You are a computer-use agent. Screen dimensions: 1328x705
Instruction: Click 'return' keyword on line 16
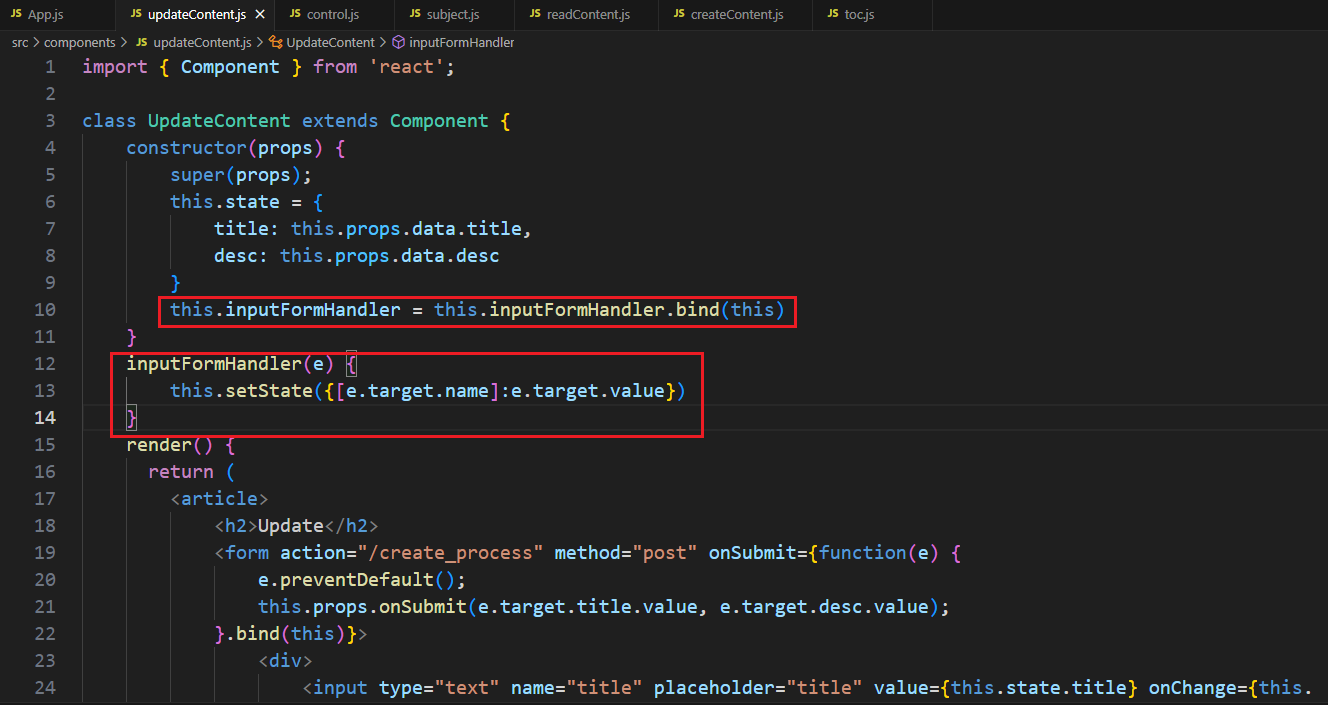tap(181, 472)
